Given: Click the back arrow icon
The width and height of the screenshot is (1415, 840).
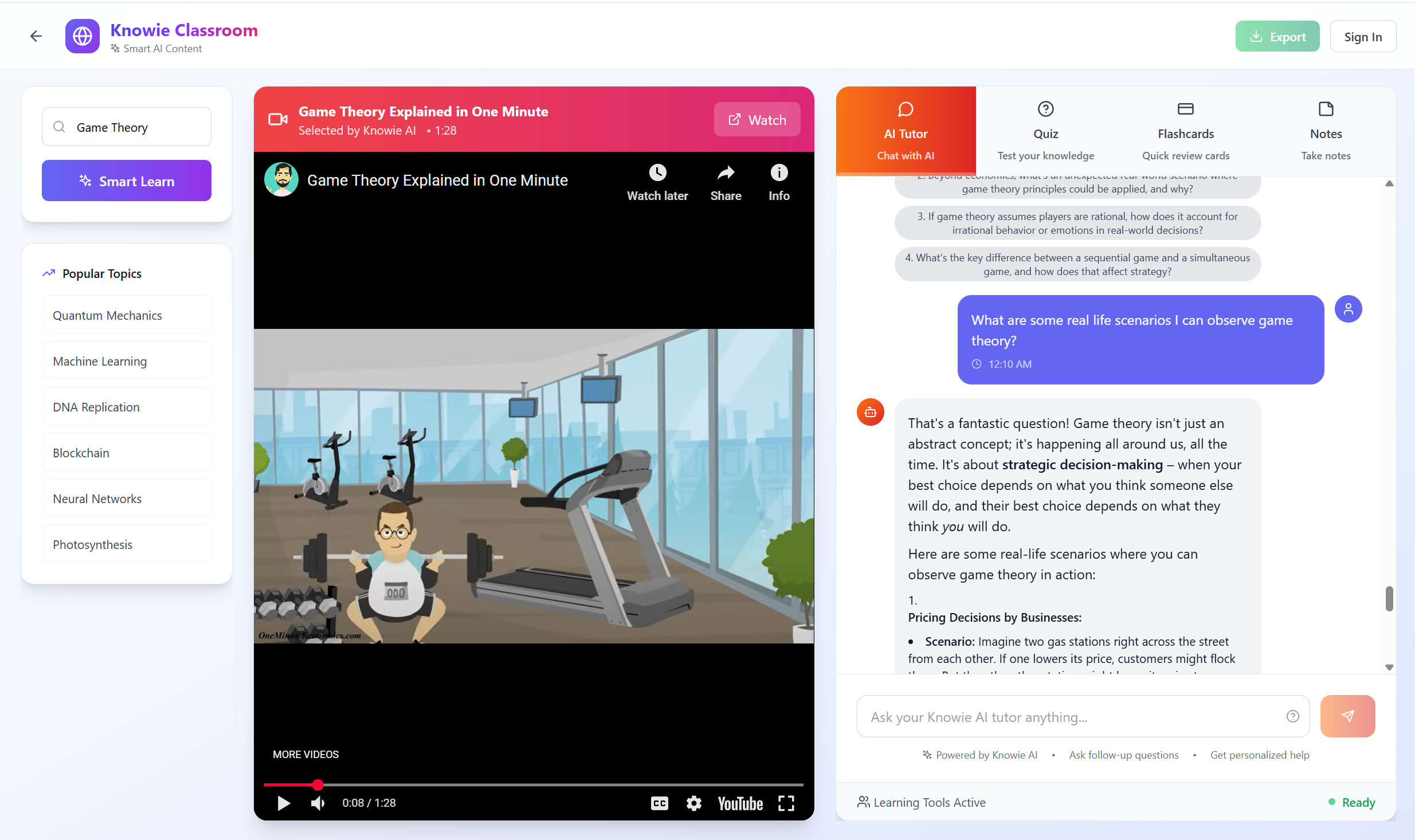Looking at the screenshot, I should (x=36, y=36).
